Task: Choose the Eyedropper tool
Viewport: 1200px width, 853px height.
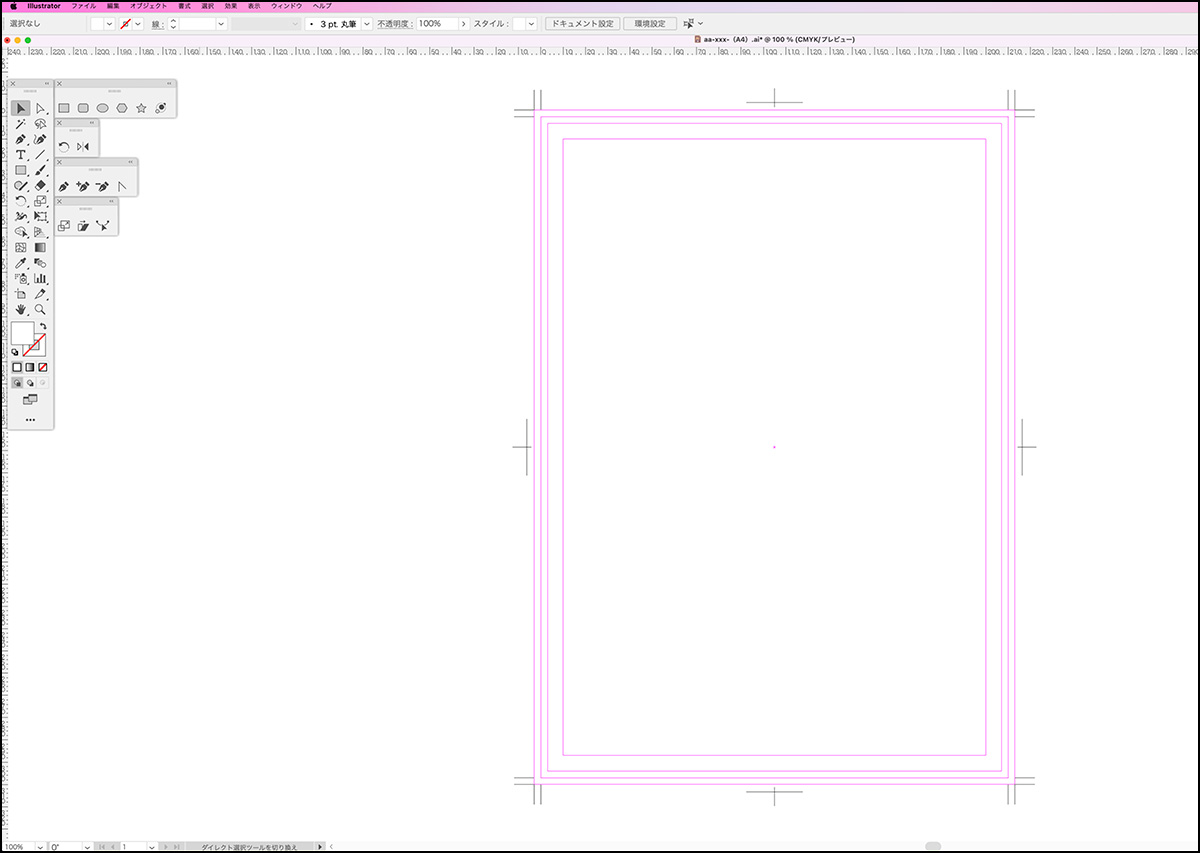Action: (x=20, y=263)
